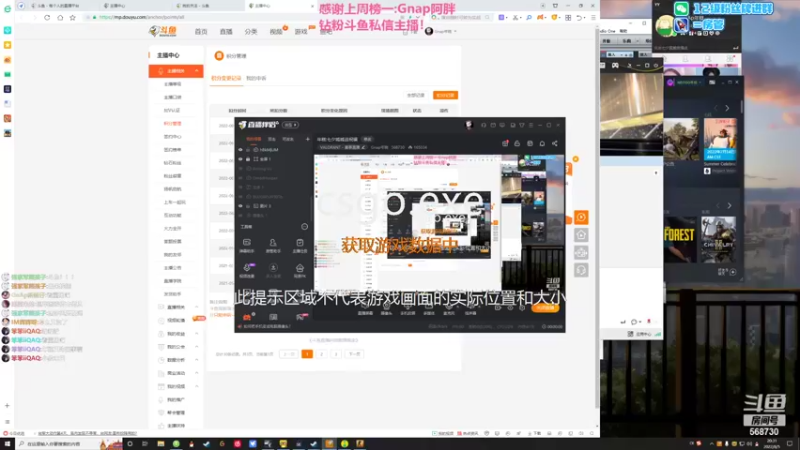Click the share icon in streaming app

(x=555, y=143)
